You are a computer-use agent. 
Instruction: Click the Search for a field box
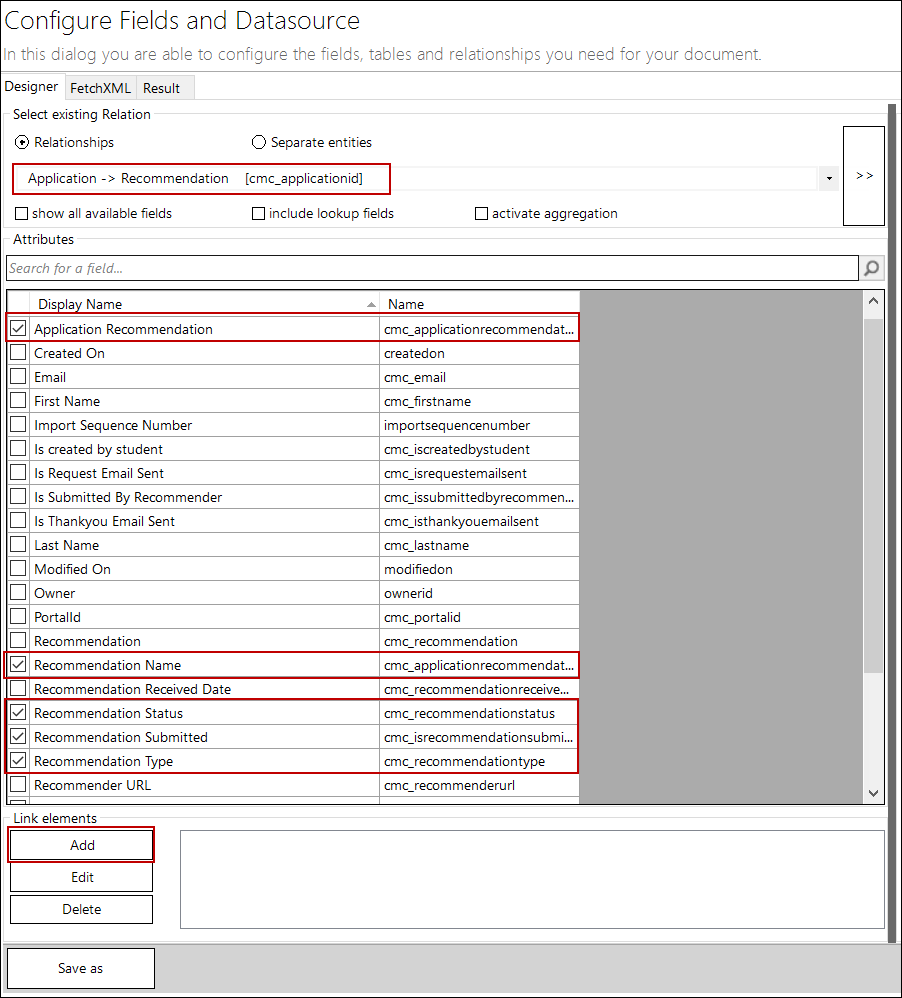pyautogui.click(x=430, y=268)
